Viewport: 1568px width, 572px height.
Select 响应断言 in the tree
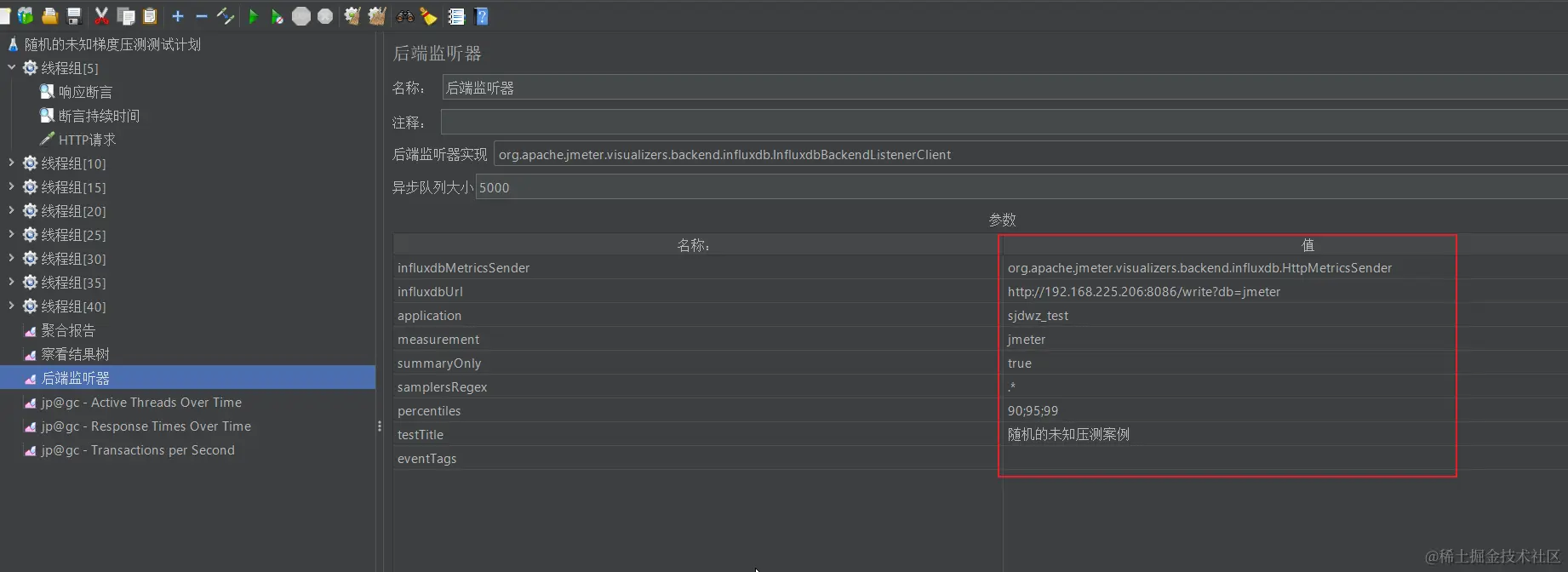click(85, 92)
